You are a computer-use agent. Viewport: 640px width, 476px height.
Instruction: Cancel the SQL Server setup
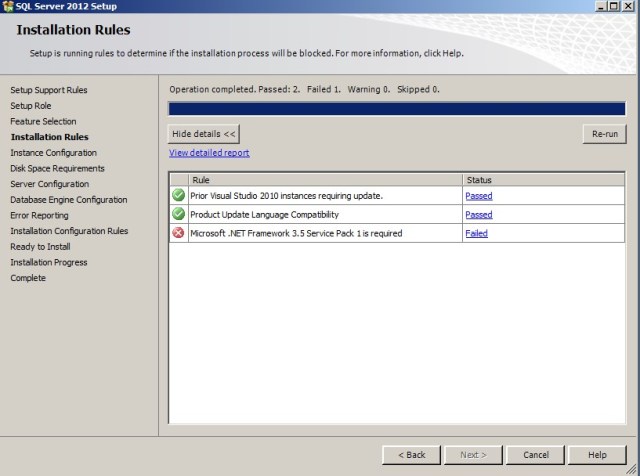pyautogui.click(x=536, y=455)
